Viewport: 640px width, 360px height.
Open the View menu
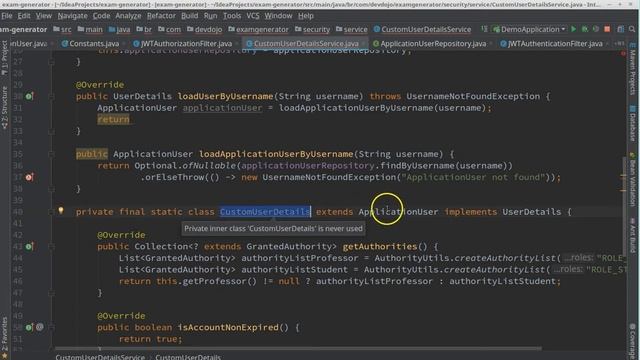tap(44, 16)
